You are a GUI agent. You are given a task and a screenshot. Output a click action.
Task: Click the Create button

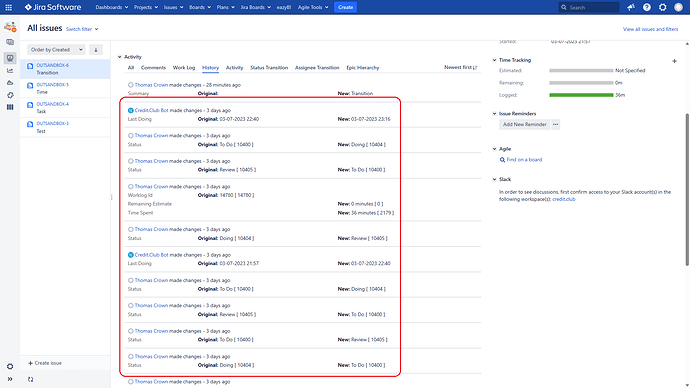coord(345,7)
